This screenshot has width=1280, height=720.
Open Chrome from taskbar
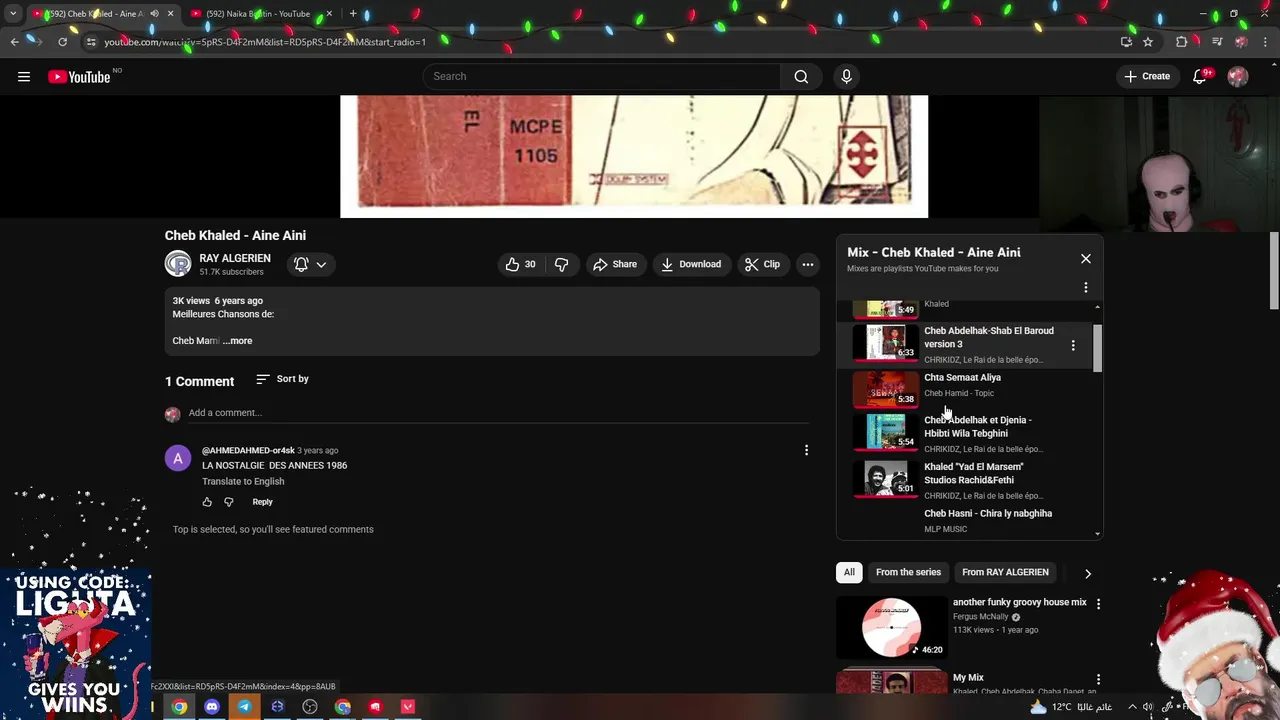coord(179,707)
